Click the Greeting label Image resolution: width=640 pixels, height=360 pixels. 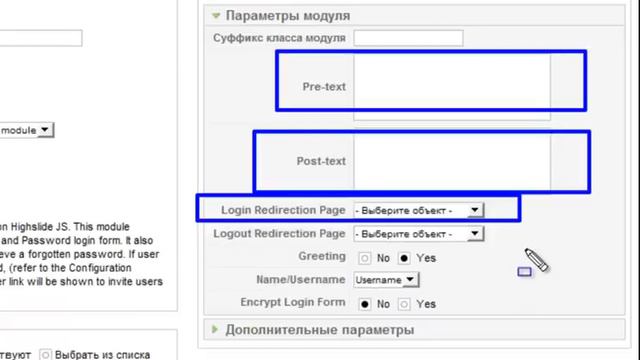pos(322,256)
